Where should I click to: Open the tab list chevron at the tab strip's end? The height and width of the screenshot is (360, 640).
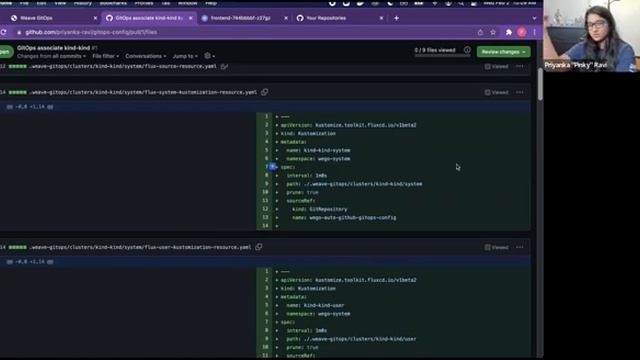click(534, 18)
